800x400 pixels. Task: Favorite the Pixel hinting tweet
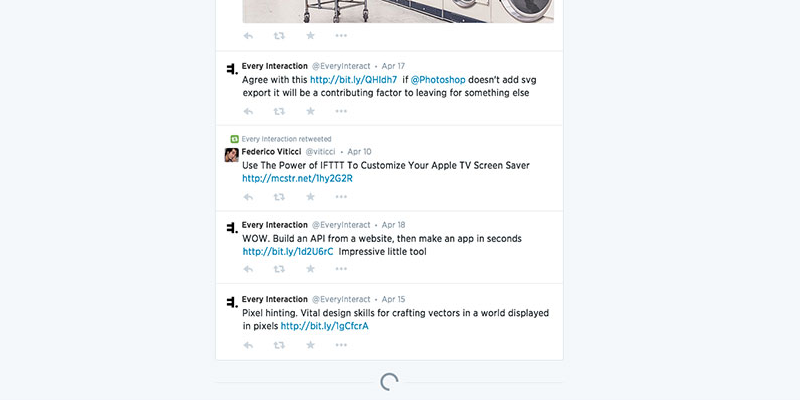coord(310,345)
